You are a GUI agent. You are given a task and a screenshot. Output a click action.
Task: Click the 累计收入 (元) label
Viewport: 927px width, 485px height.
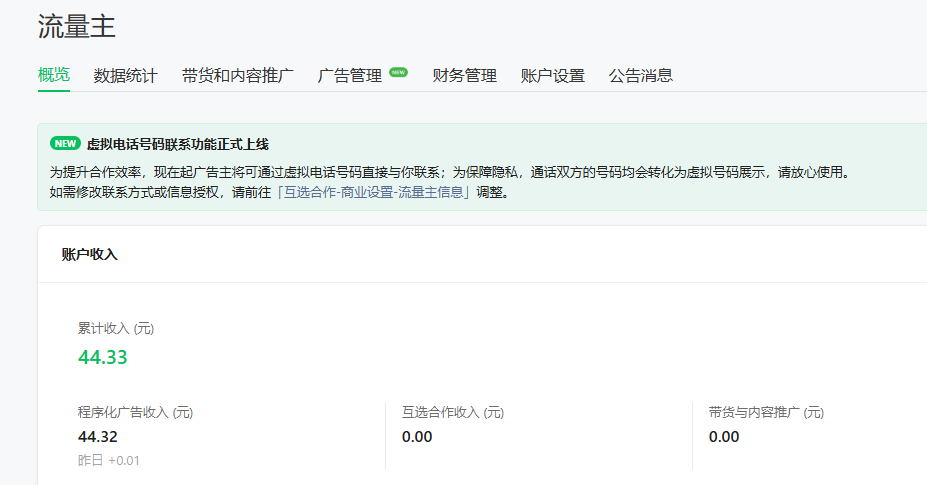pos(116,329)
